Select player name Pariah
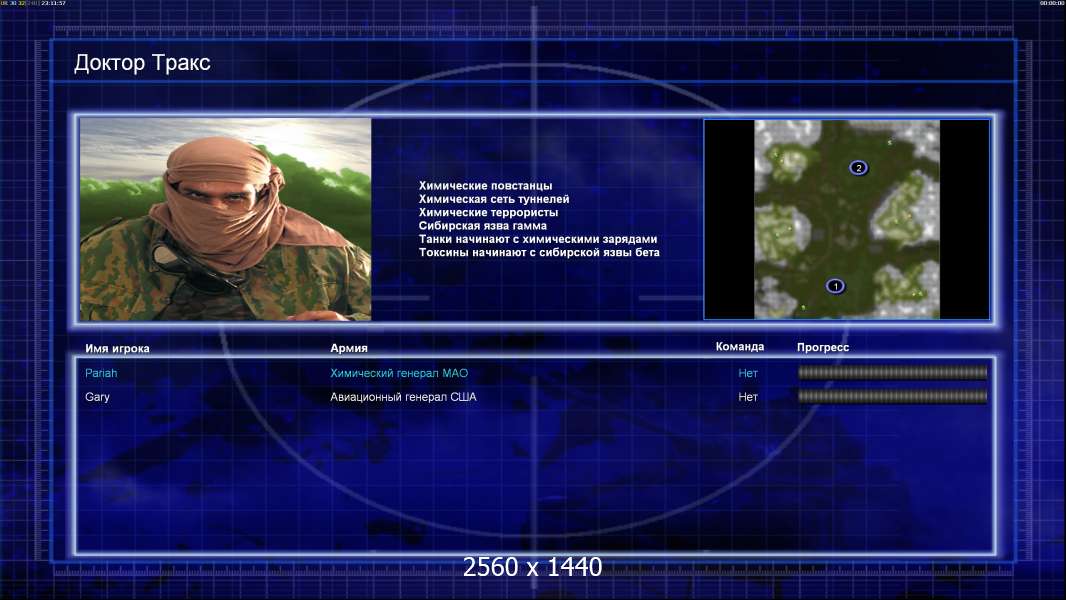 coord(101,373)
